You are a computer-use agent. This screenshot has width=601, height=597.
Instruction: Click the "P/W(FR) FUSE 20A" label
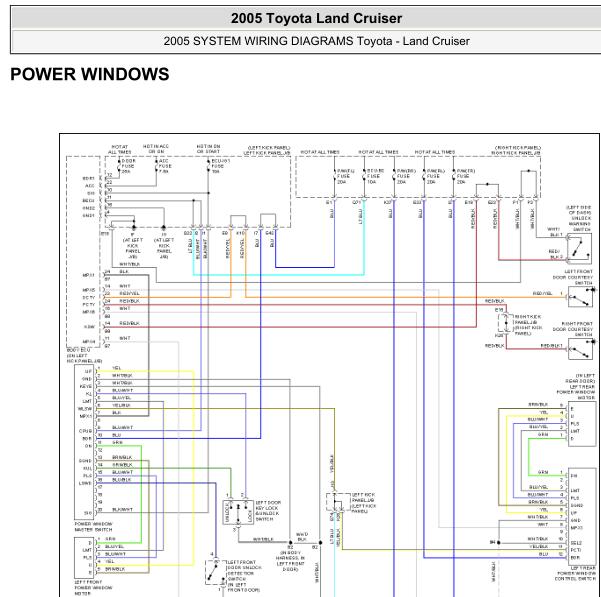[466, 176]
